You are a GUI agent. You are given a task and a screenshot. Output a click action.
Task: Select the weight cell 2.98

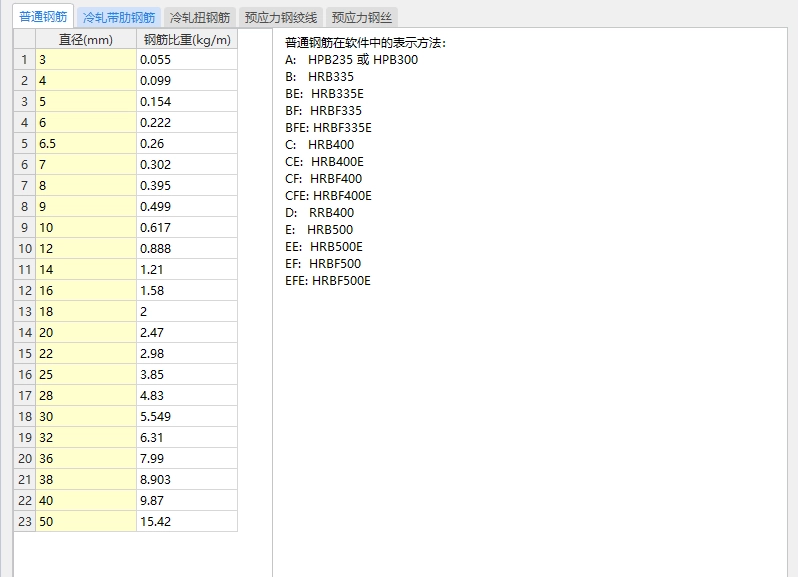pos(187,353)
